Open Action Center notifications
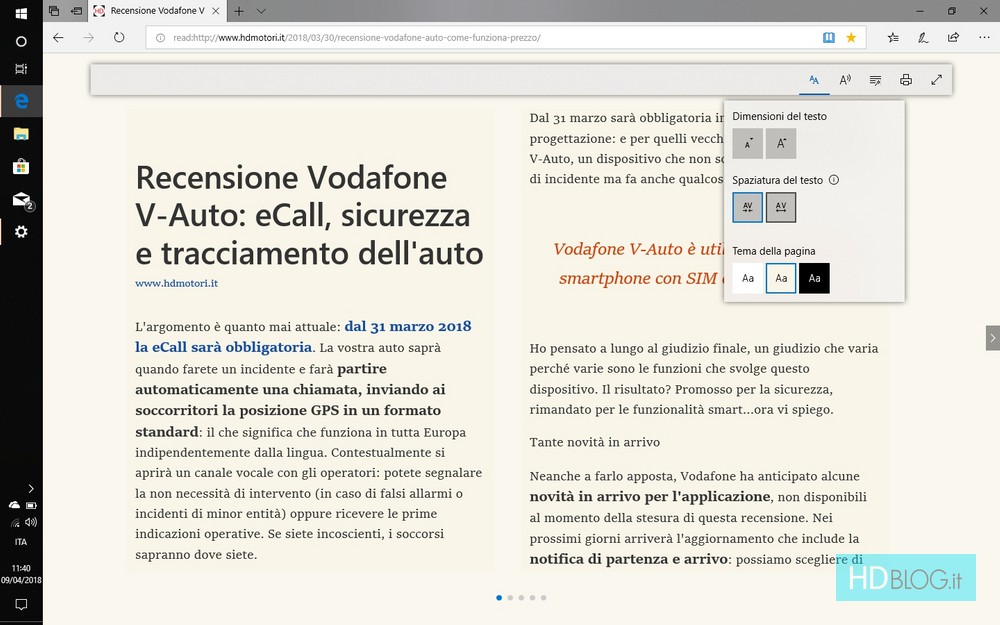 pos(21,605)
